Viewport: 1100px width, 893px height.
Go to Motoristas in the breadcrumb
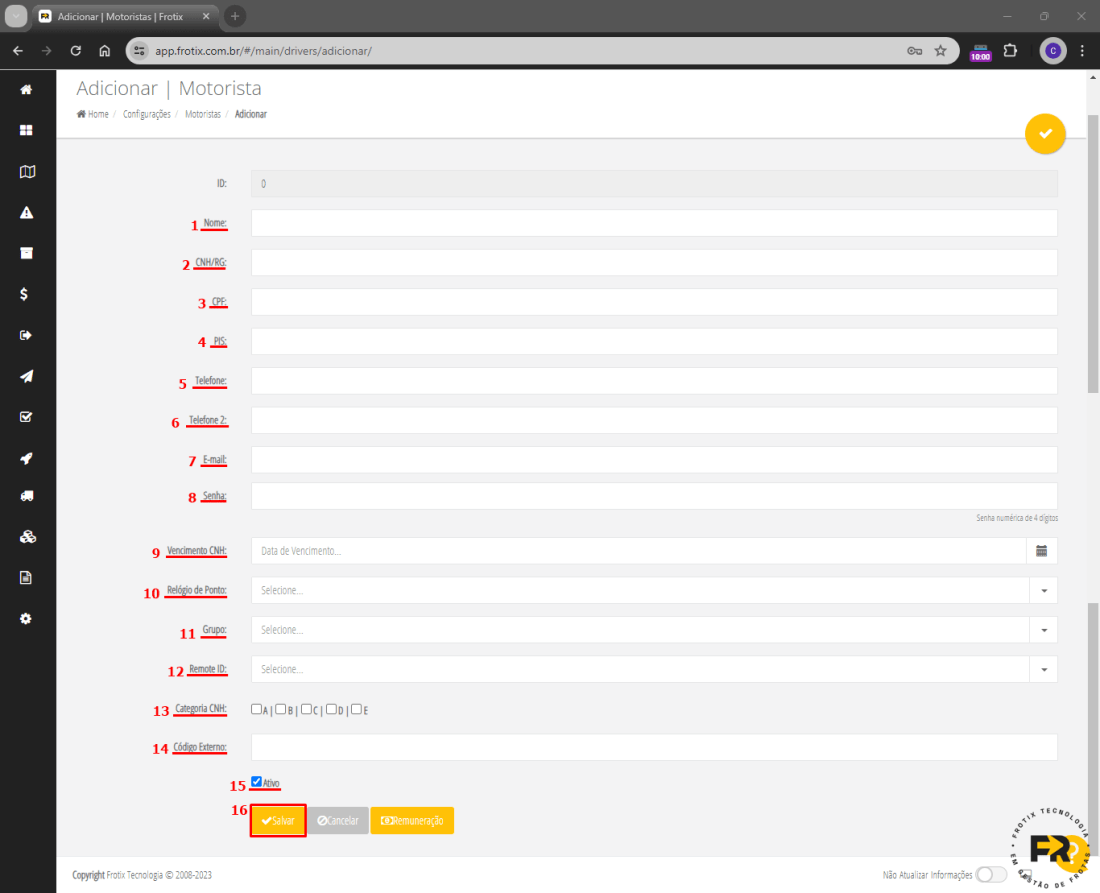[203, 115]
